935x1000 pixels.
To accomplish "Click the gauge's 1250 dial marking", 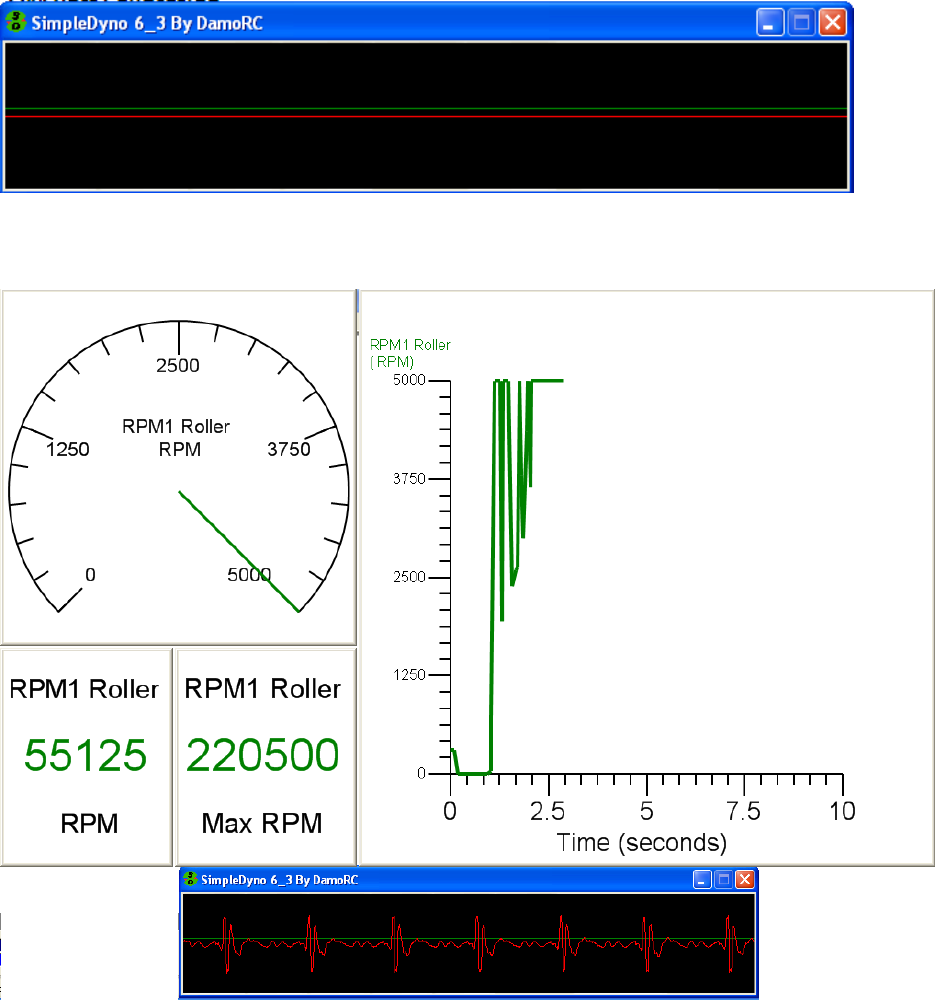I will (68, 449).
